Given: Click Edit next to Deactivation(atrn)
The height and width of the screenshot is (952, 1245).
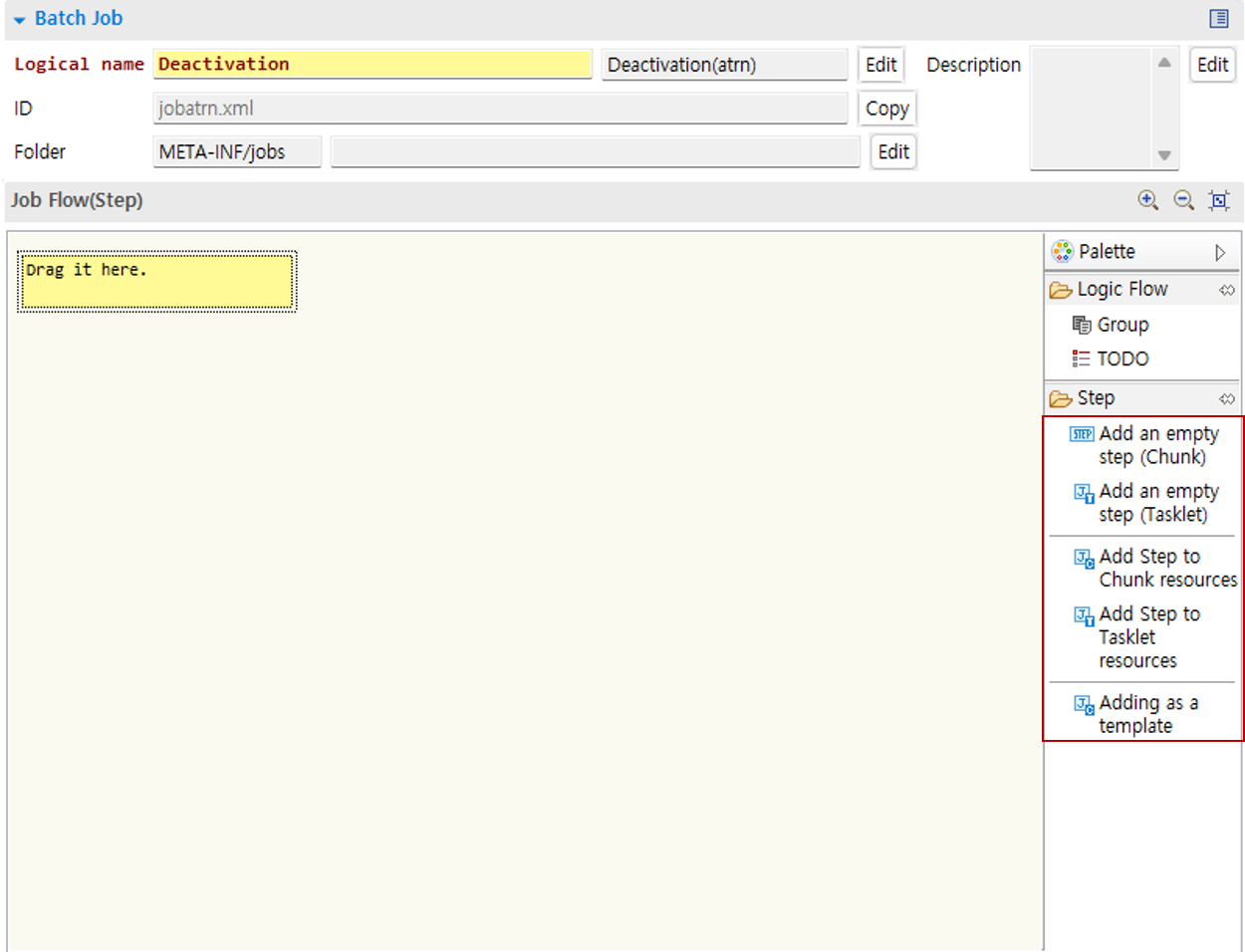Looking at the screenshot, I should point(880,65).
